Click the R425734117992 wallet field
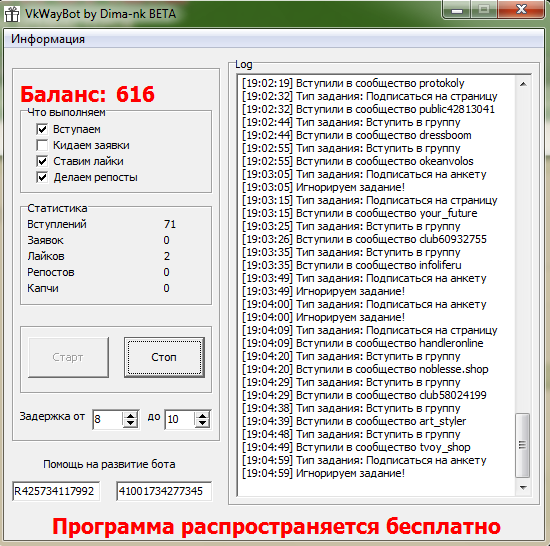 56,491
